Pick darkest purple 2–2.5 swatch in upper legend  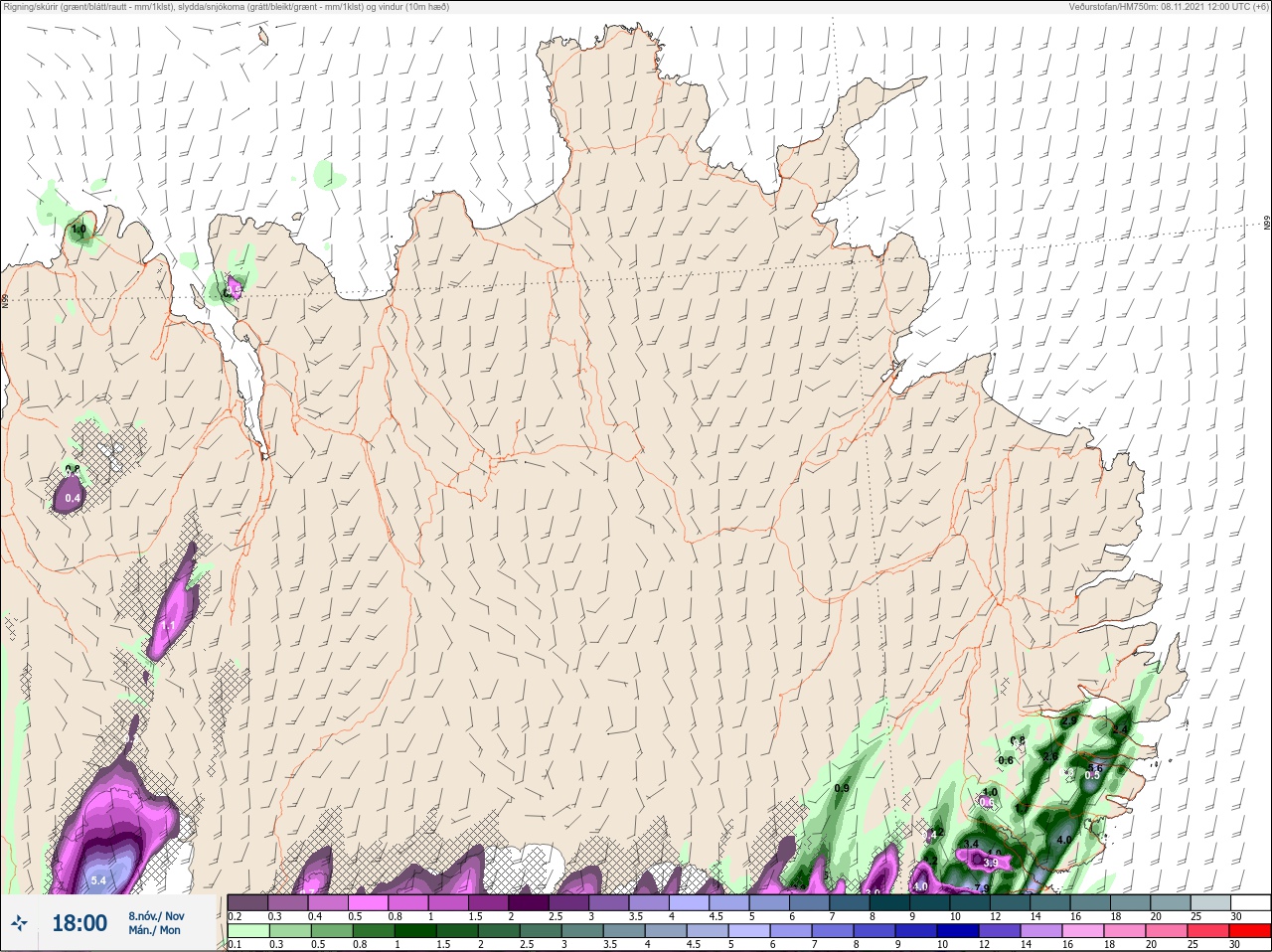click(x=531, y=902)
